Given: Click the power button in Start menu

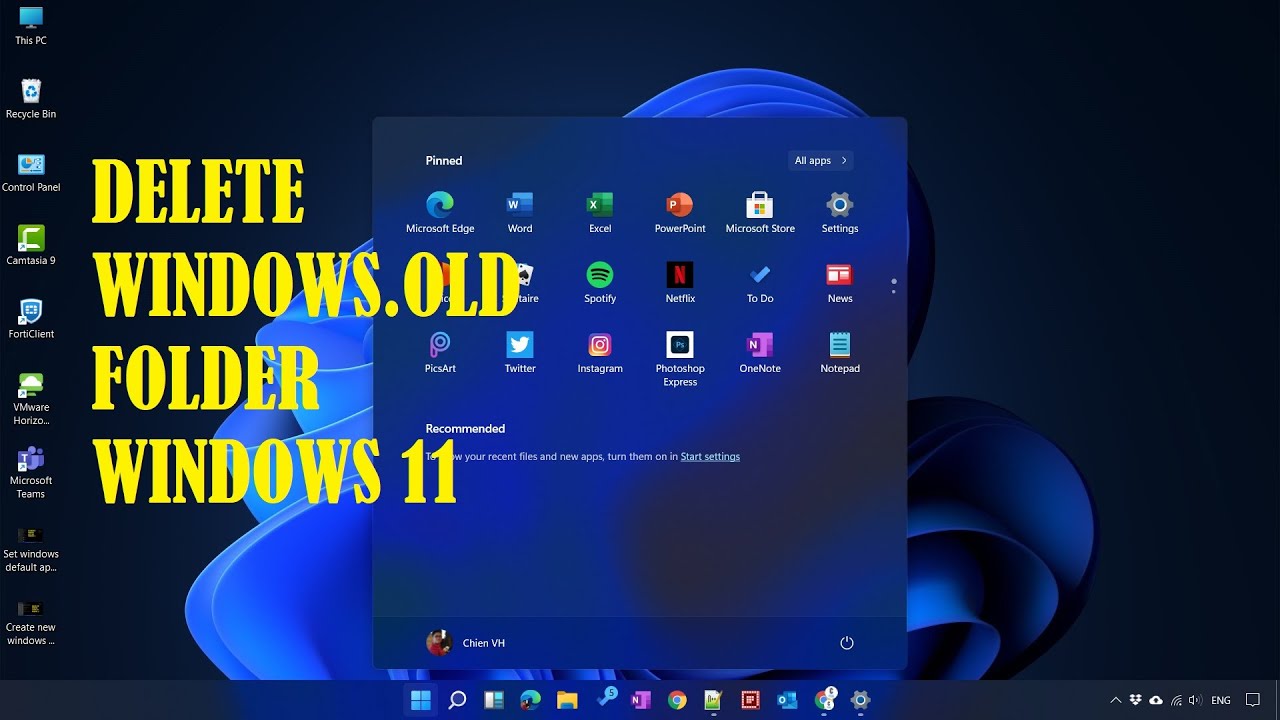Looking at the screenshot, I should 847,643.
